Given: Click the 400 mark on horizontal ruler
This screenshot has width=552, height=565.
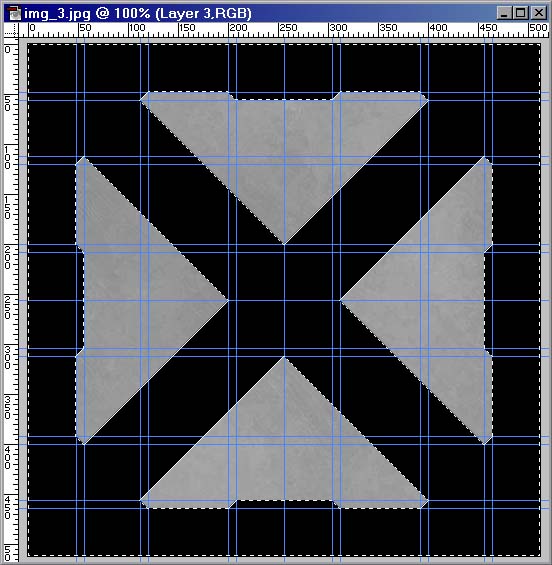Looking at the screenshot, I should (x=438, y=28).
